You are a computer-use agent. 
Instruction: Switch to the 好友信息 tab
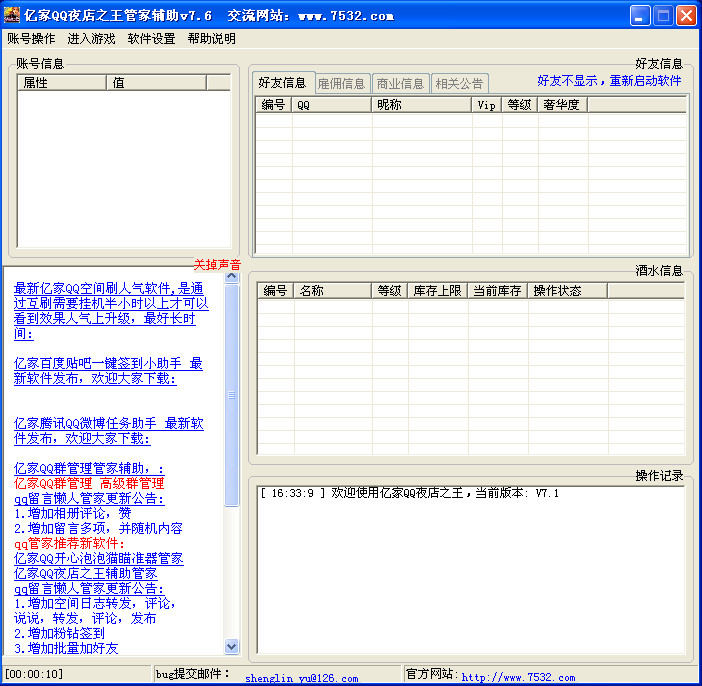pos(283,83)
